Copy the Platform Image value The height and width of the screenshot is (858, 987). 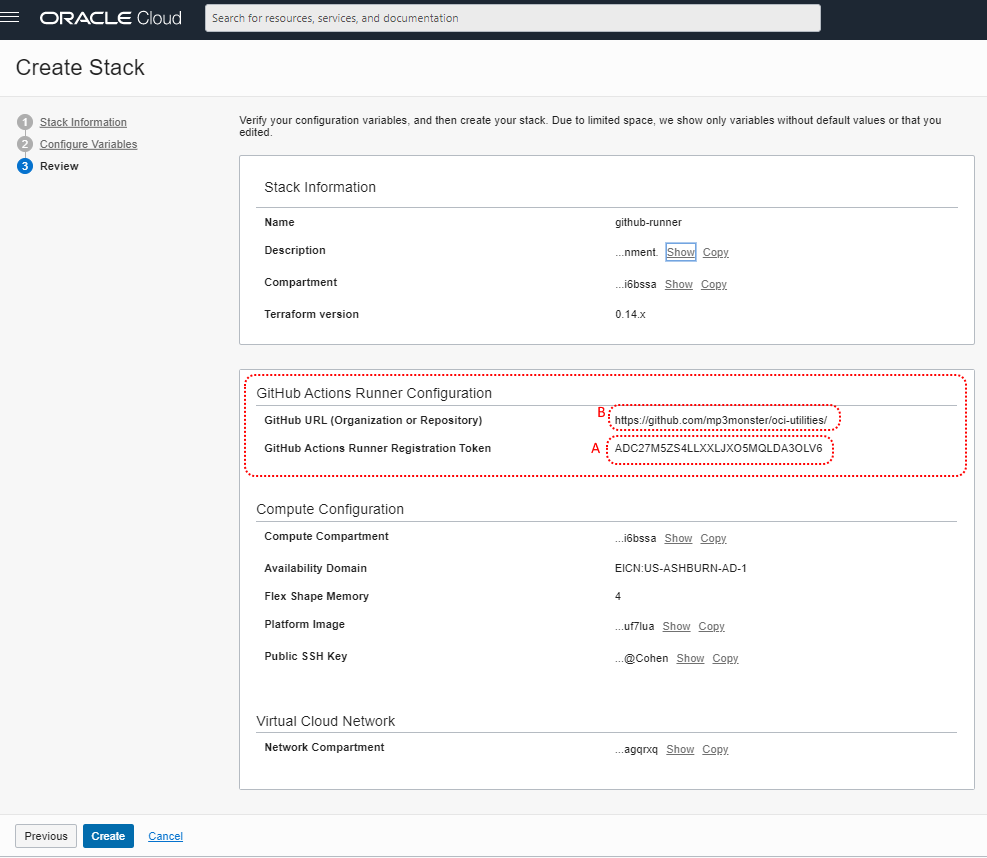[711, 626]
